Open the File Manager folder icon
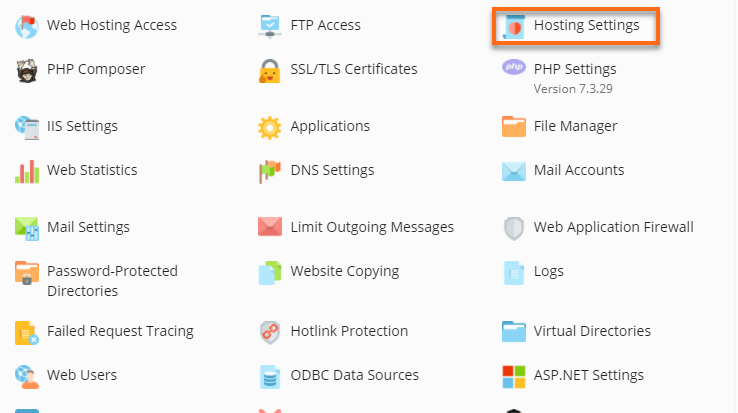The width and height of the screenshot is (738, 413). 513,127
